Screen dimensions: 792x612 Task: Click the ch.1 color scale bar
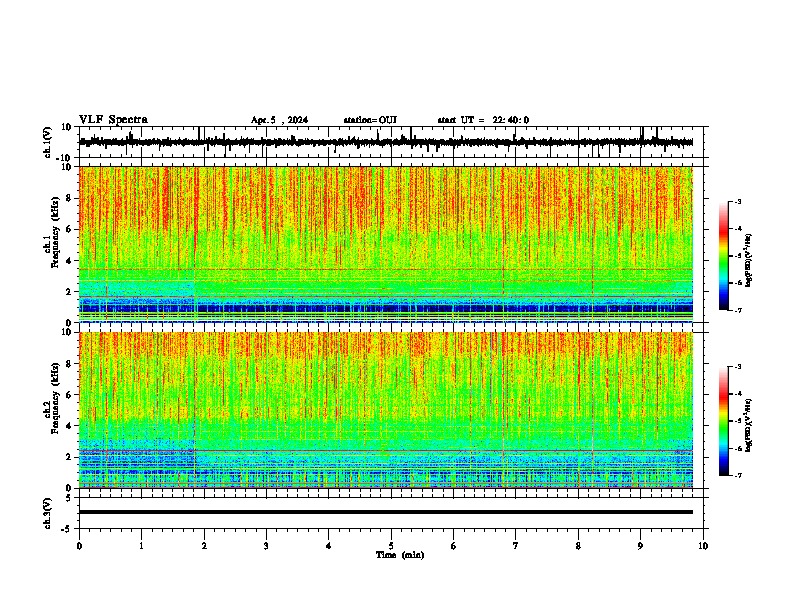[724, 256]
